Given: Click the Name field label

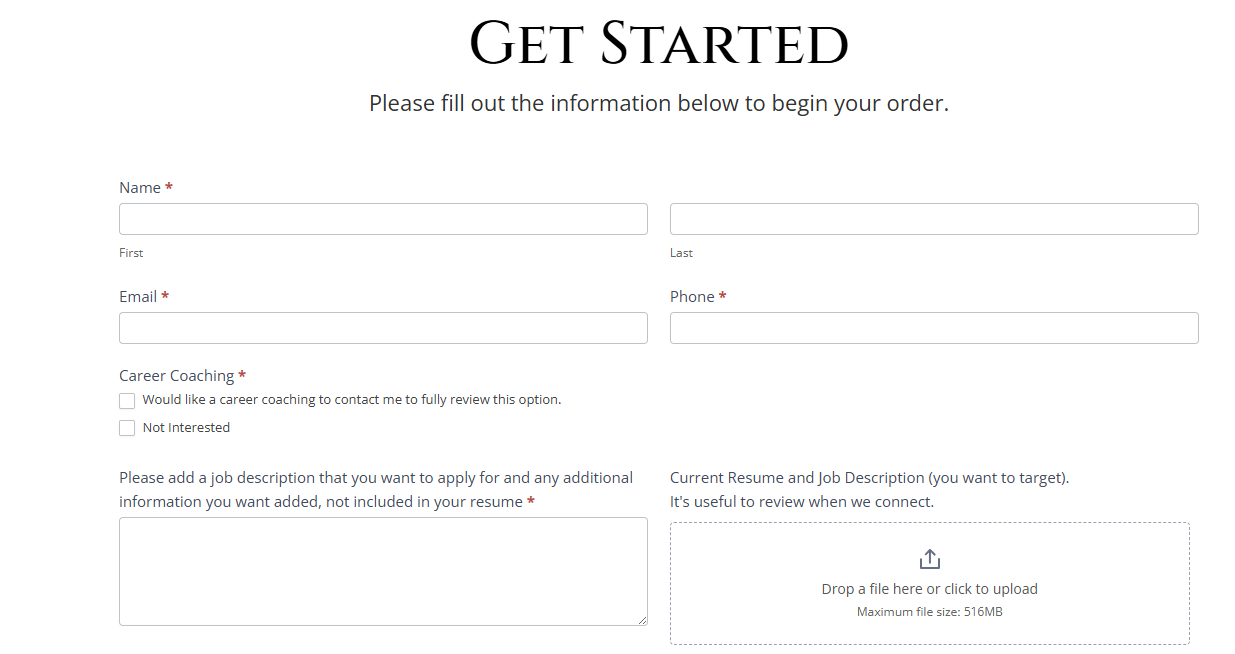Looking at the screenshot, I should [x=140, y=188].
